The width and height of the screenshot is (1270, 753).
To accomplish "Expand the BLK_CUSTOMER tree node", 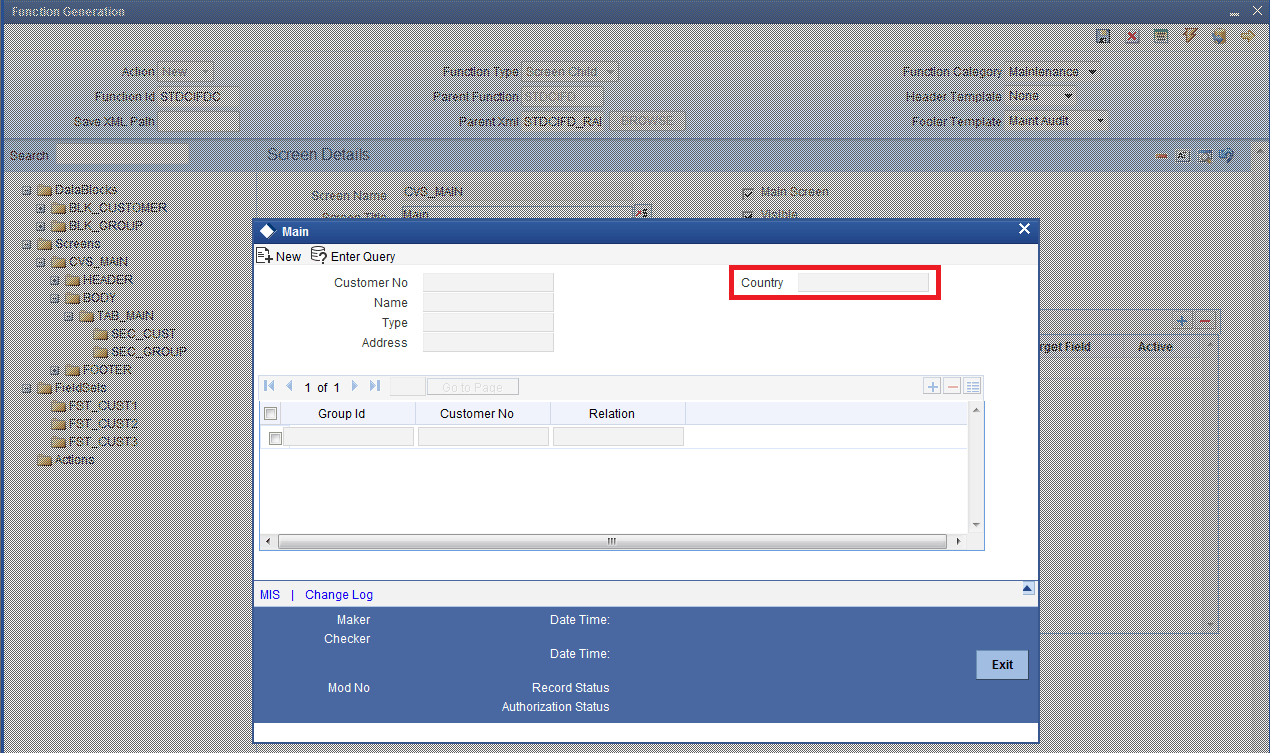I will coord(41,208).
